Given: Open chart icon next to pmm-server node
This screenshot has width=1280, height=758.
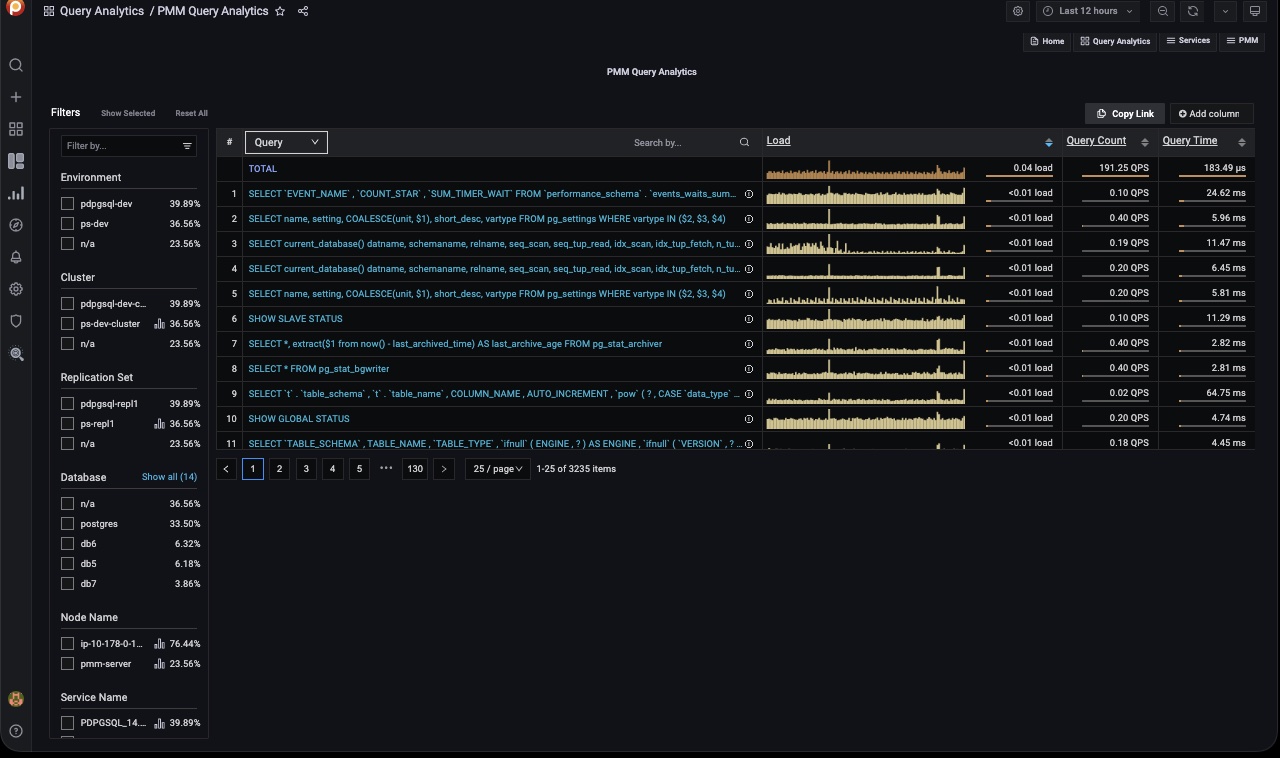Looking at the screenshot, I should click(x=159, y=664).
